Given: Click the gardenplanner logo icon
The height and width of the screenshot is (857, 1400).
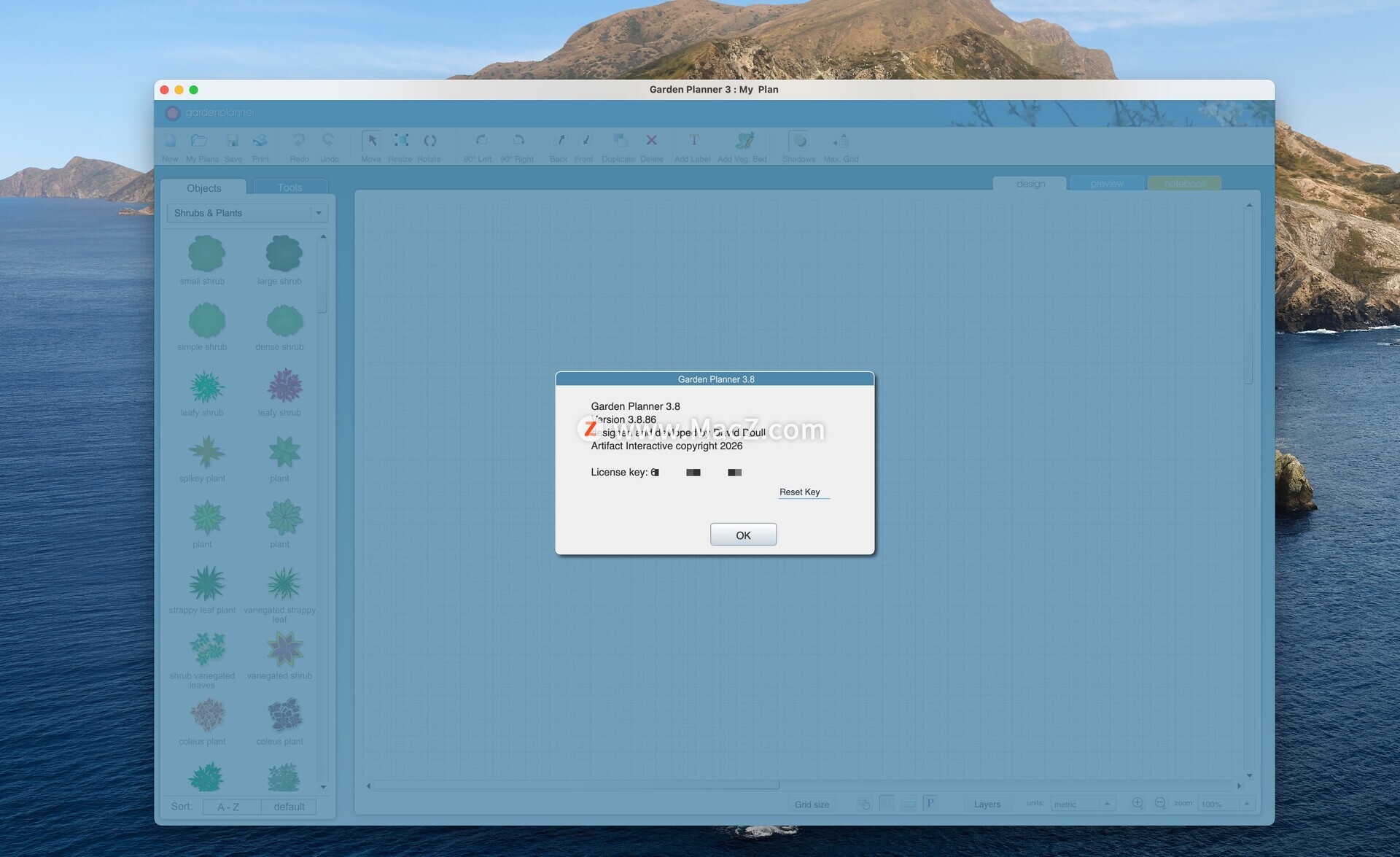Looking at the screenshot, I should (173, 113).
